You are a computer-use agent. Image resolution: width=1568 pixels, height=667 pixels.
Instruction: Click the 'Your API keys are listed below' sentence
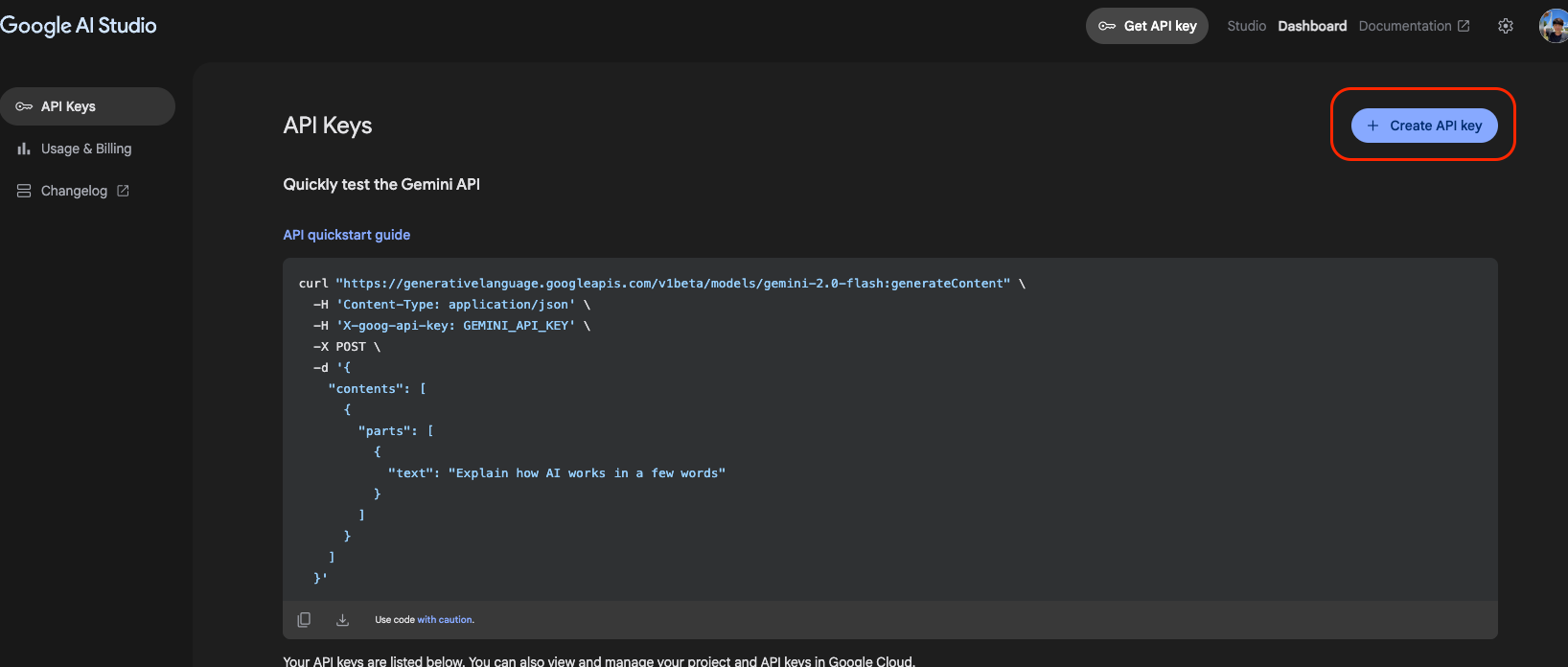[x=599, y=661]
